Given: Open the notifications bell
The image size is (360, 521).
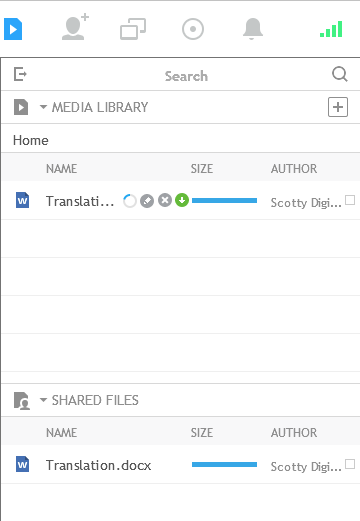Looking at the screenshot, I should pyautogui.click(x=253, y=29).
